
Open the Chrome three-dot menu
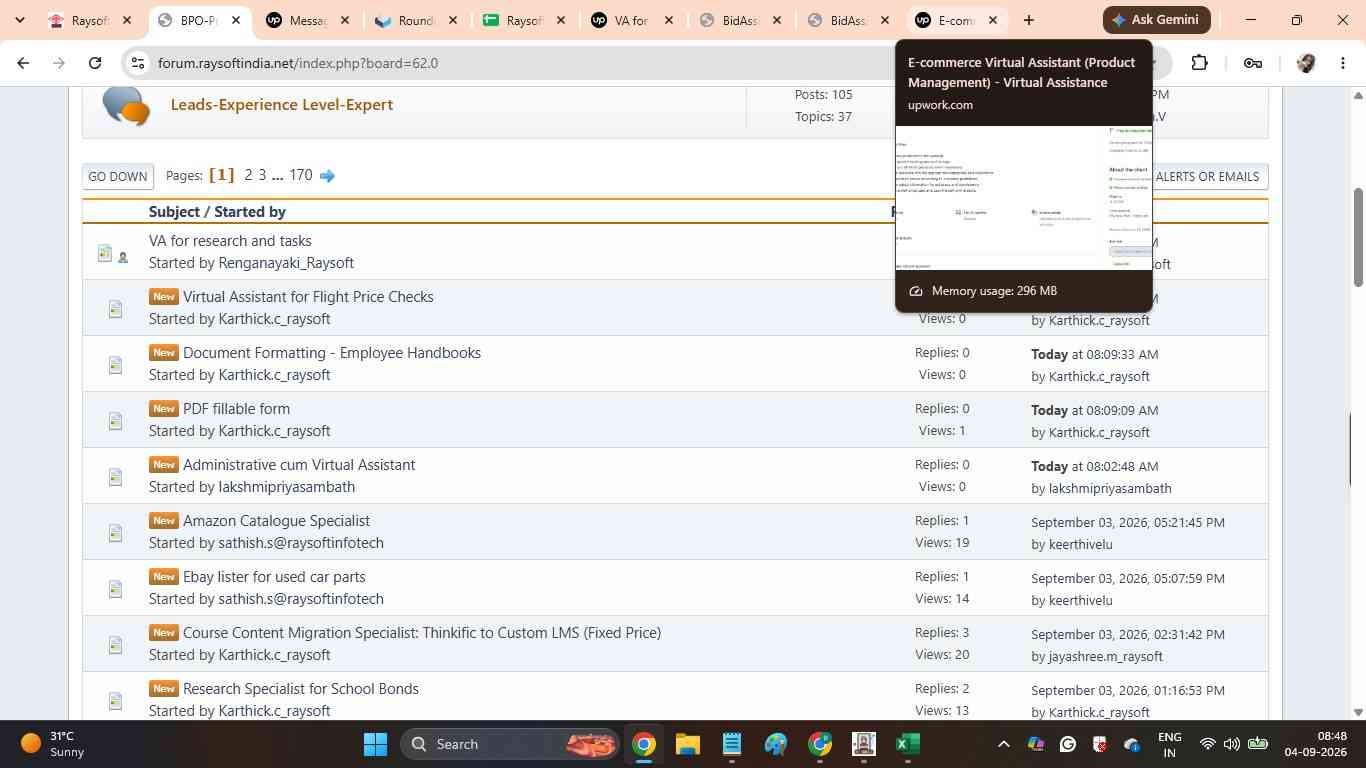[x=1342, y=63]
